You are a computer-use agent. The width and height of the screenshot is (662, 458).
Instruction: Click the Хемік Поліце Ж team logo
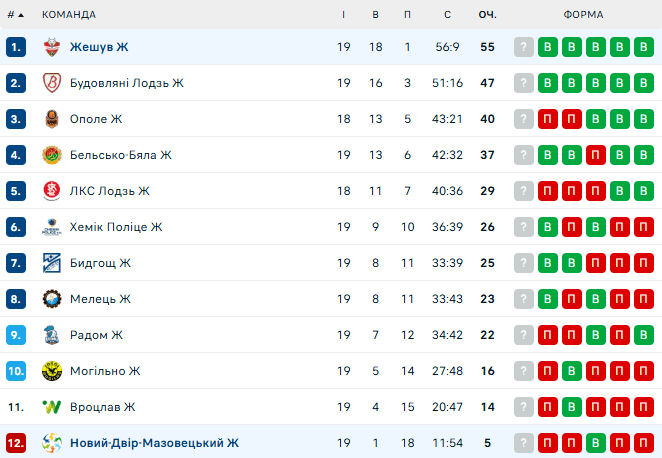tap(52, 227)
